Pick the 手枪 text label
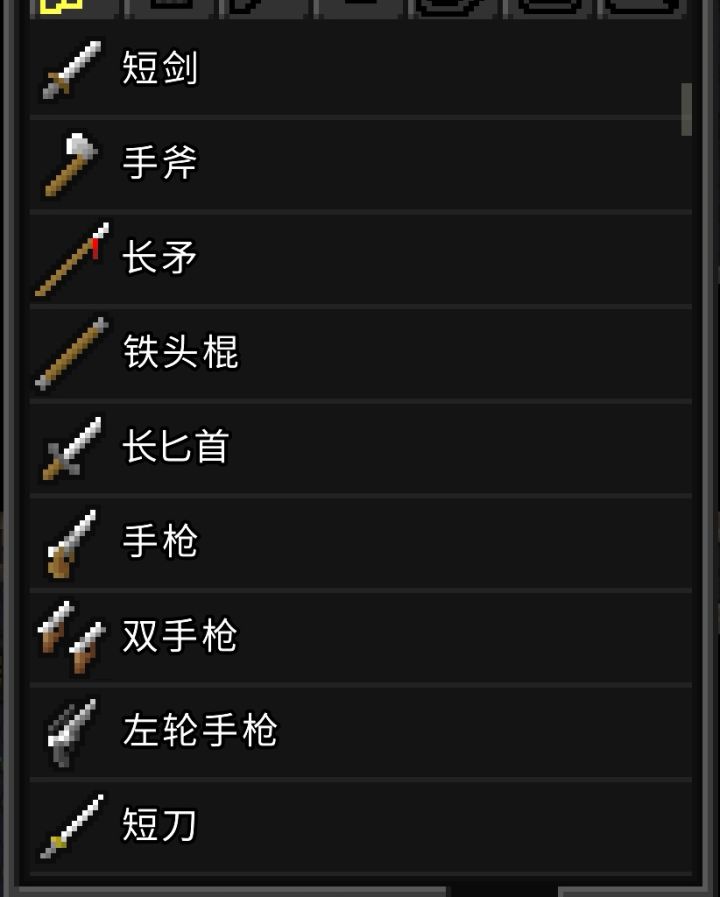Screen dimensions: 720x897 click(x=160, y=541)
